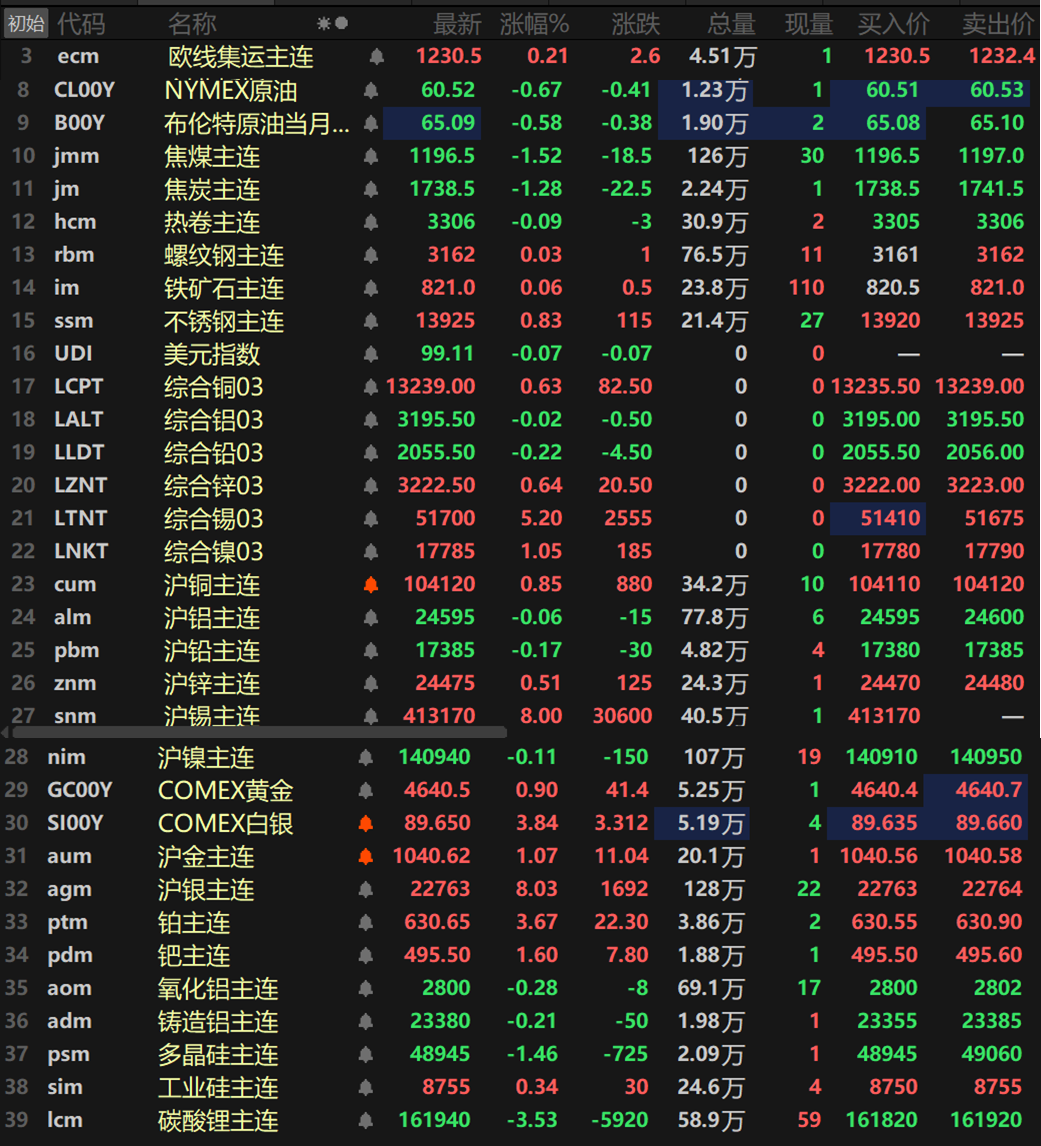The height and width of the screenshot is (1146, 1041).
Task: Select the 初始 tab in the header
Action: [x=26, y=23]
